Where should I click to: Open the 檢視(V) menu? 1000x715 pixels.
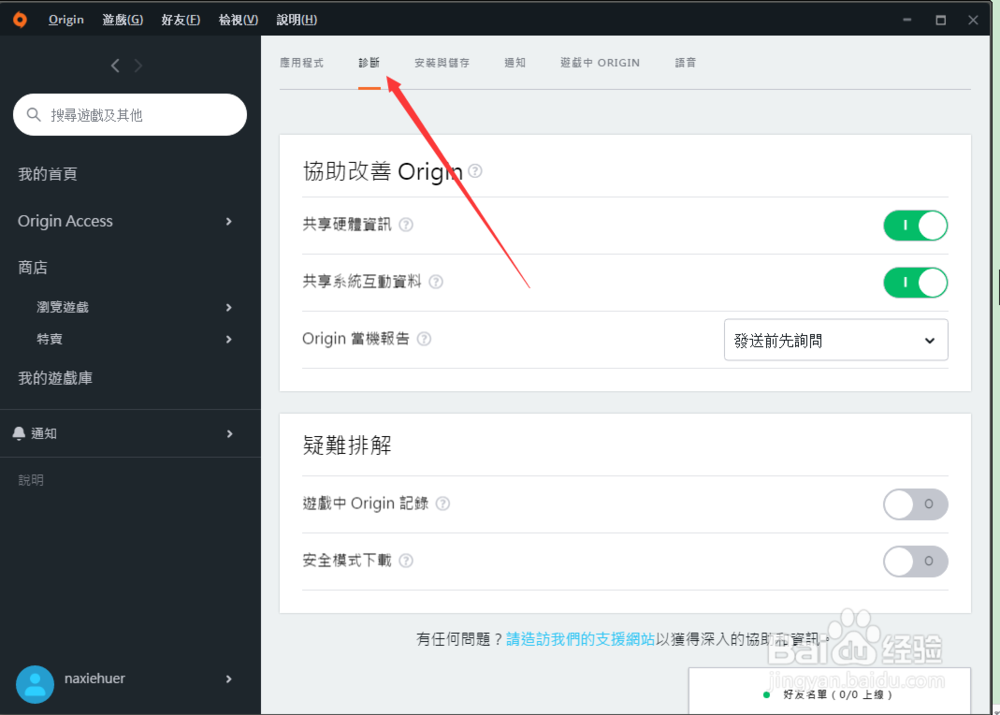coord(238,20)
